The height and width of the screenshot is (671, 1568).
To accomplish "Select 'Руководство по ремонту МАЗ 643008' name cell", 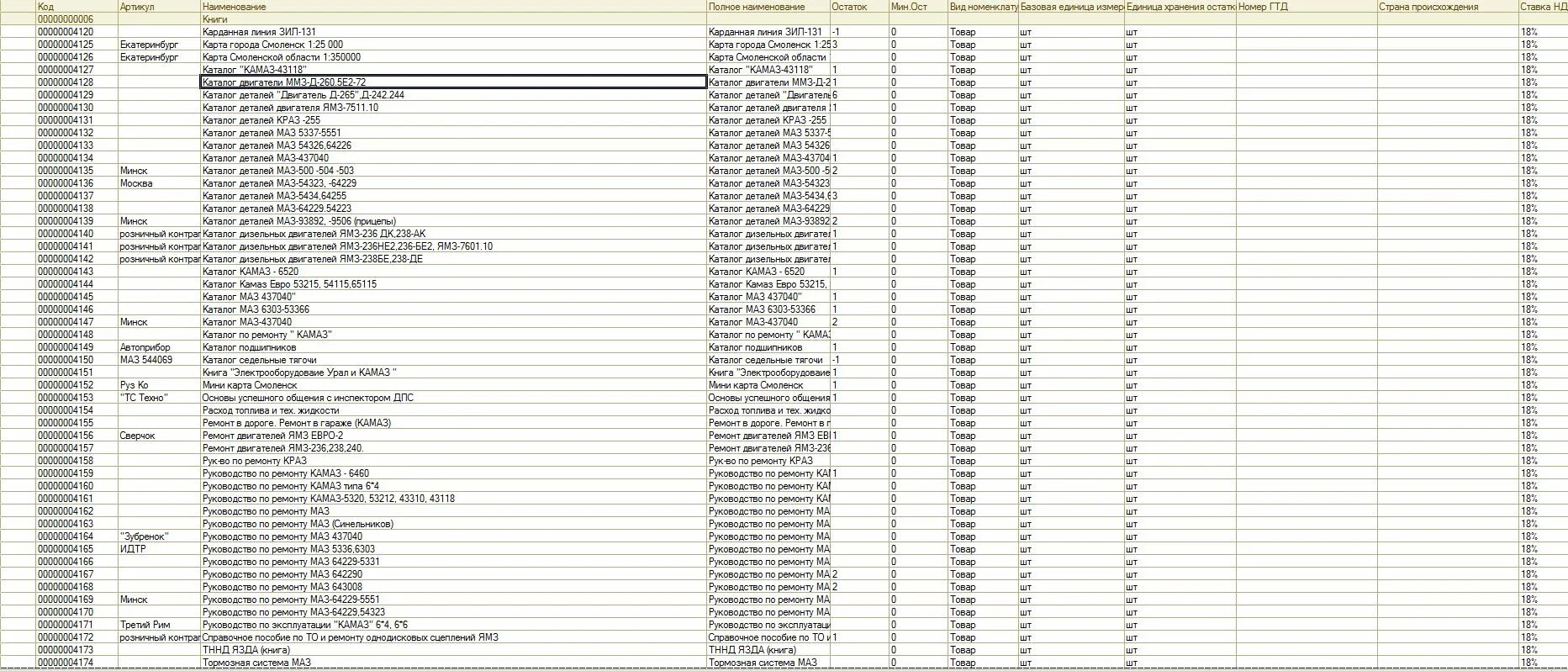I will 453,587.
